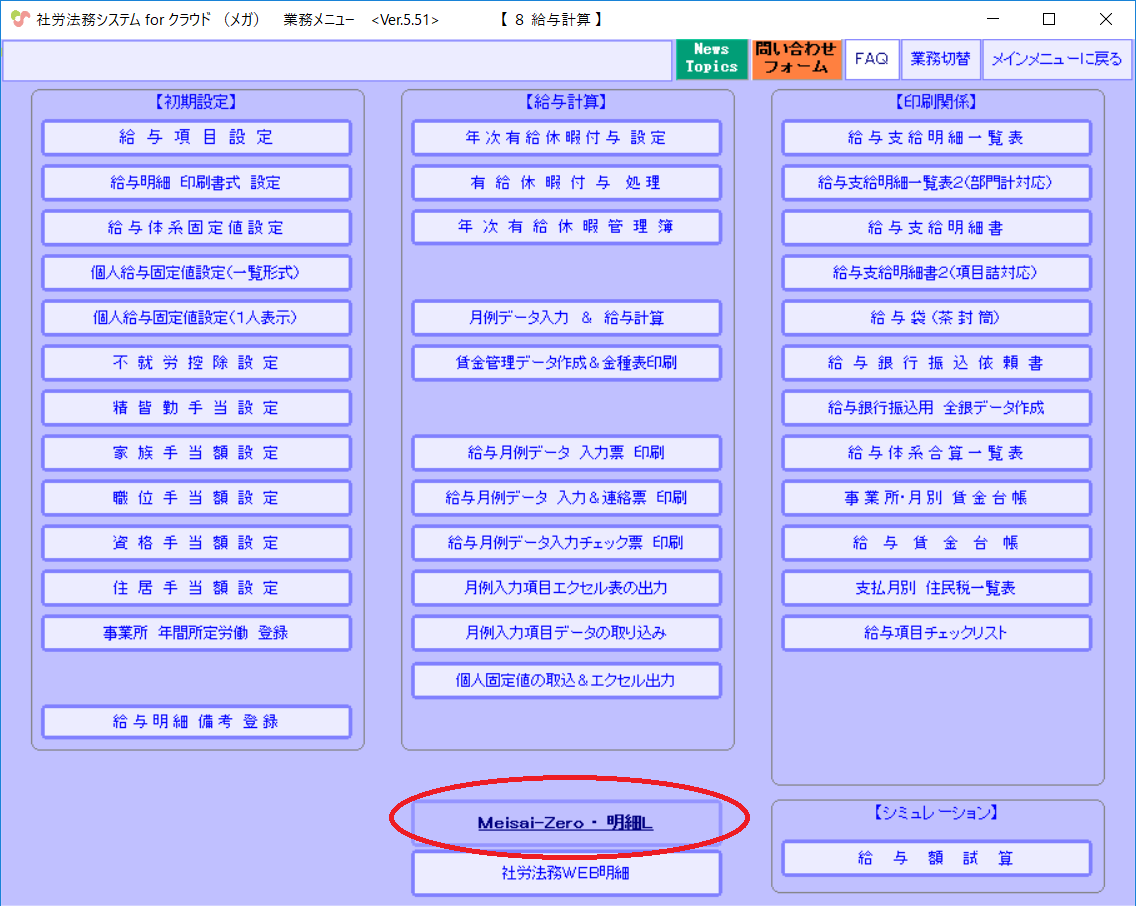
Task: Open 社労法務WEB明細
Action: pos(566,873)
